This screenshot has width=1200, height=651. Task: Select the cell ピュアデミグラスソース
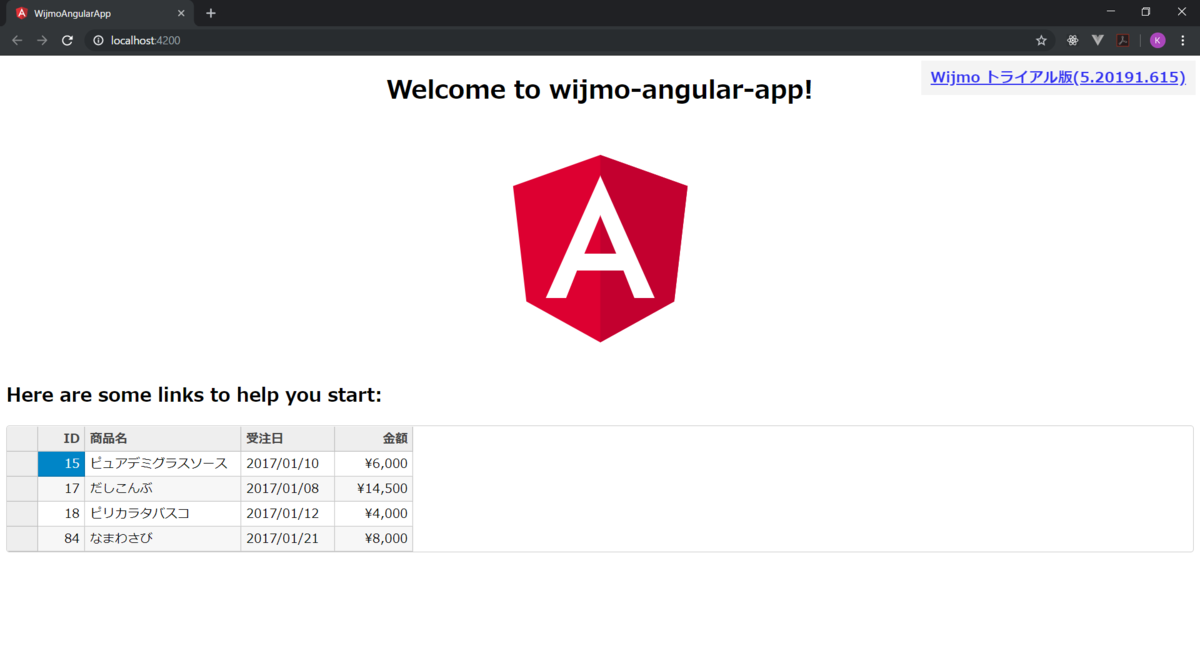[163, 464]
